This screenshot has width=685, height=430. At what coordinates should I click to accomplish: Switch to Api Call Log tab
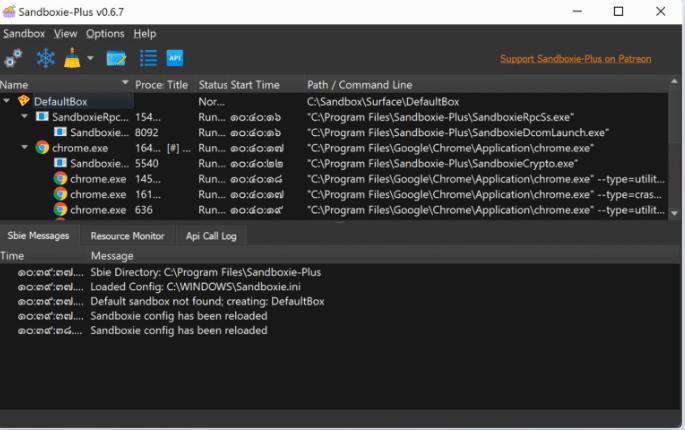[x=211, y=236]
